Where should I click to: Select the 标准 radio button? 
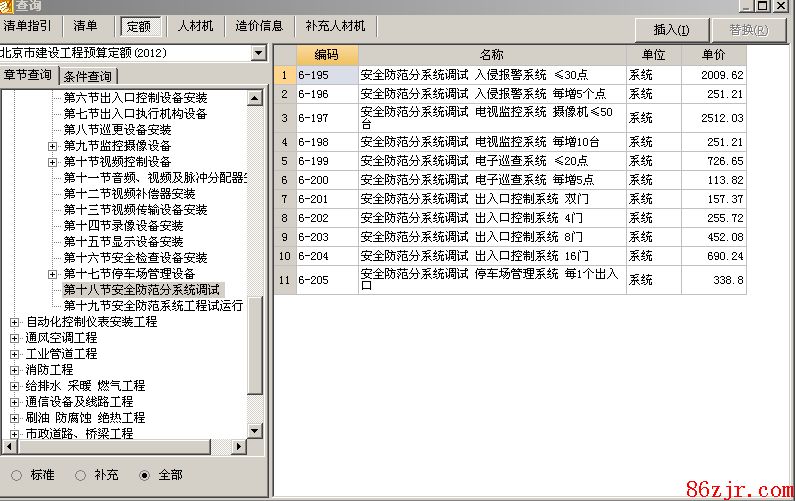point(15,475)
